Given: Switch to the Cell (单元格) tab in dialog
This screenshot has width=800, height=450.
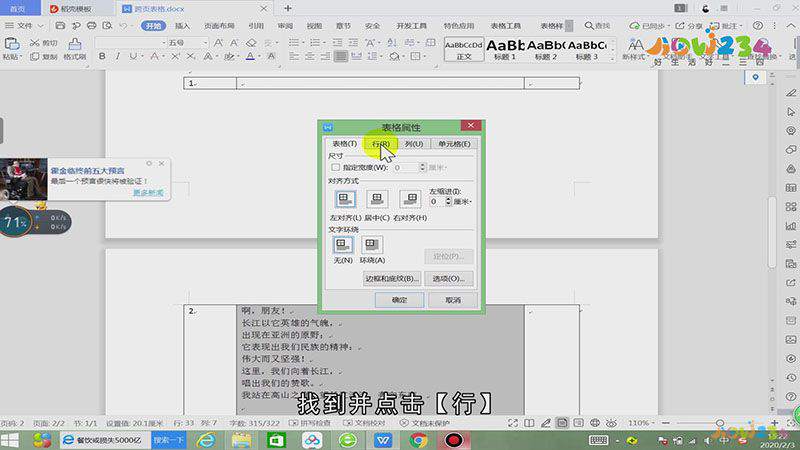Looking at the screenshot, I should coord(454,144).
